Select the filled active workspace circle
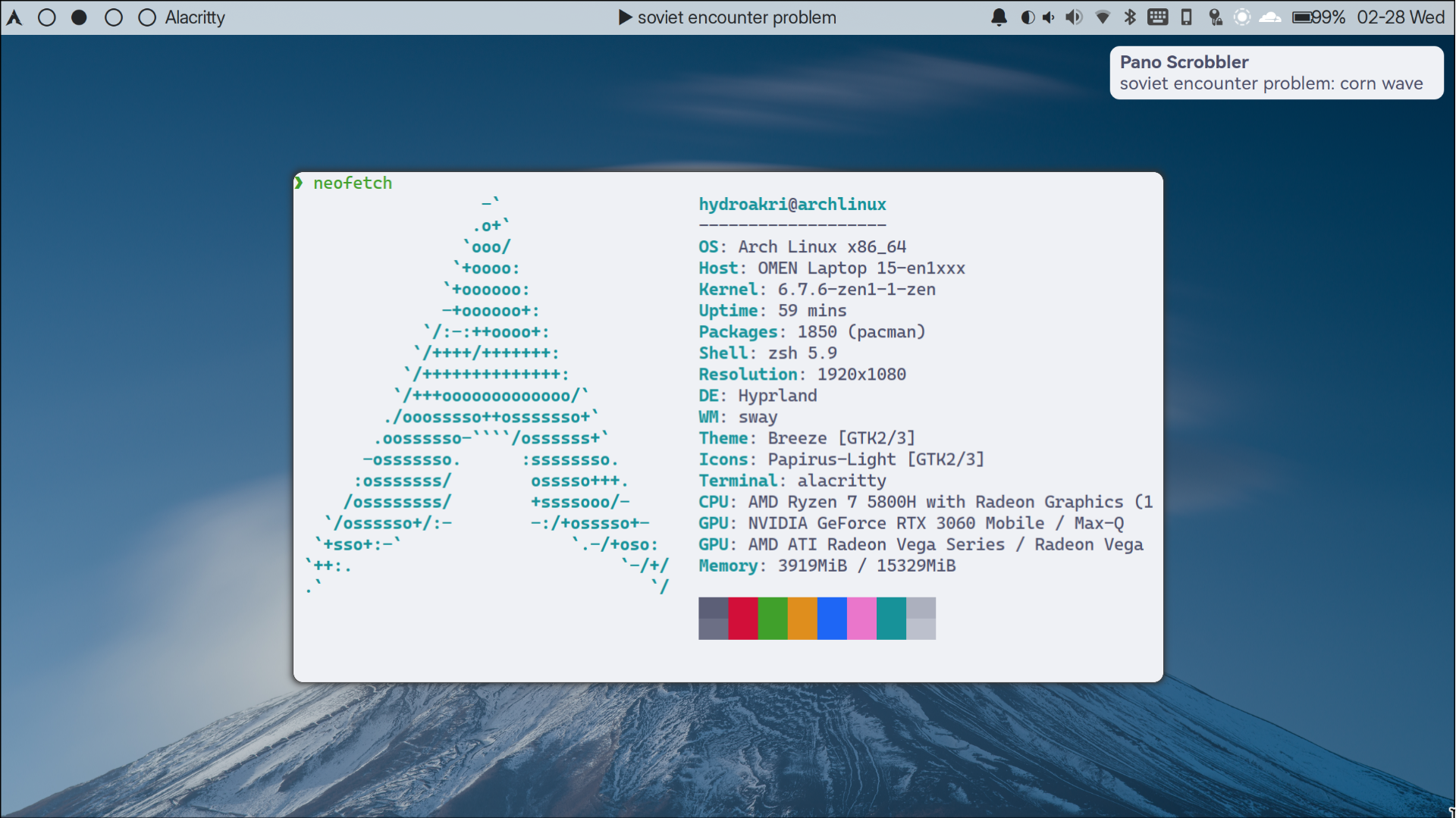Viewport: 1456px width, 818px height. [79, 17]
